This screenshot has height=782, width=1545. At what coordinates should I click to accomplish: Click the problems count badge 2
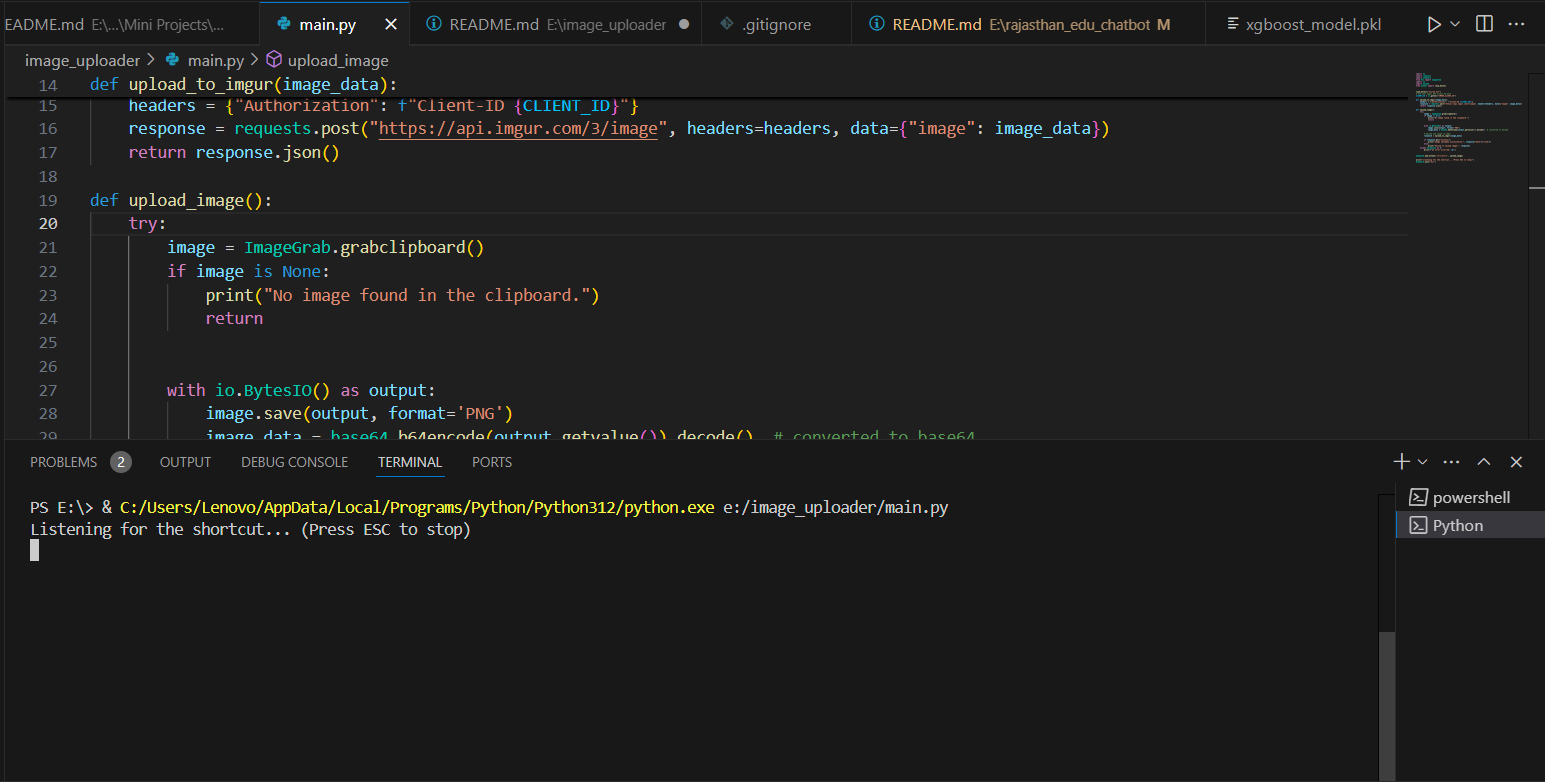[x=120, y=462]
